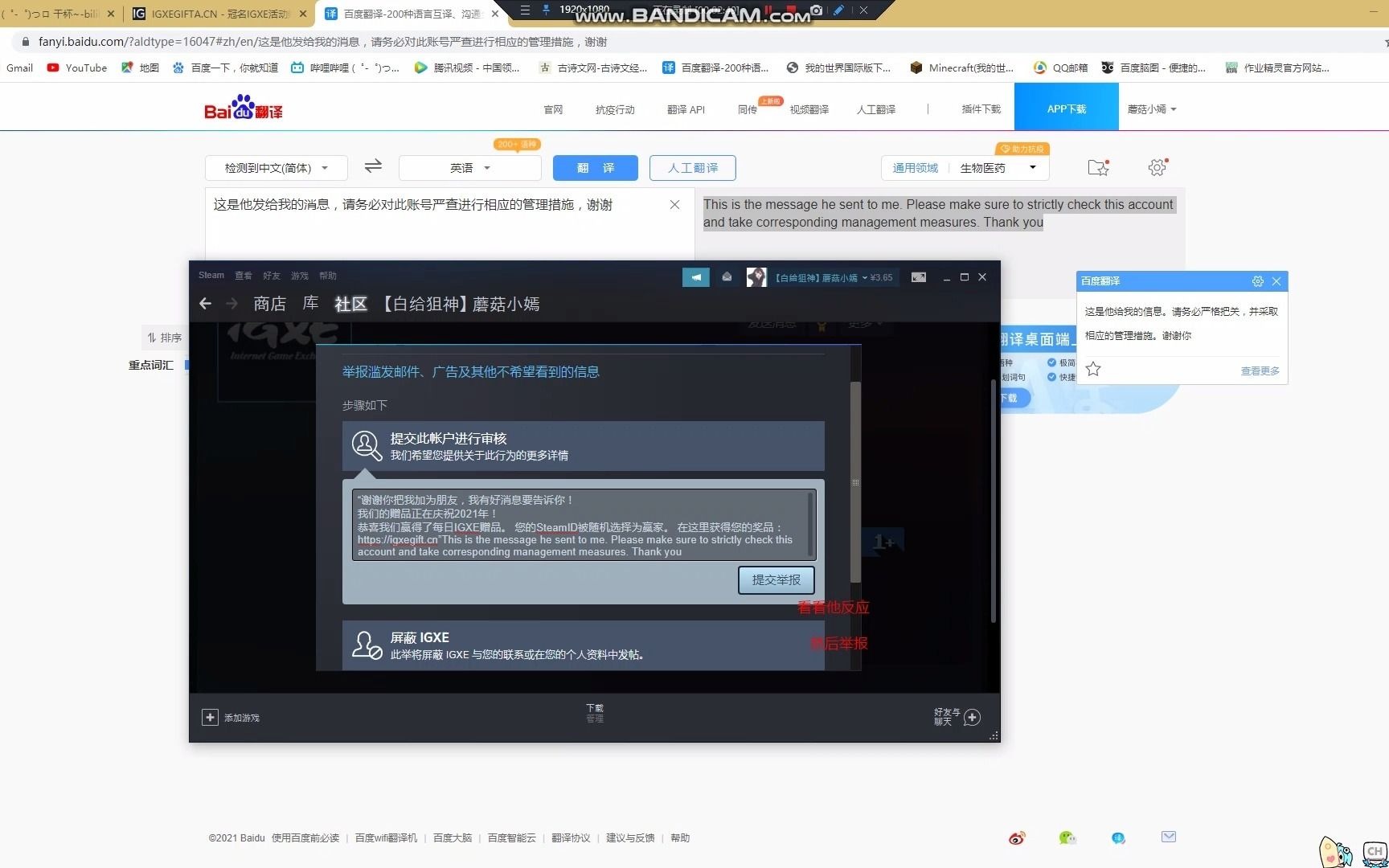
Task: Click the Baidu 翻译 logo
Action: 244,107
